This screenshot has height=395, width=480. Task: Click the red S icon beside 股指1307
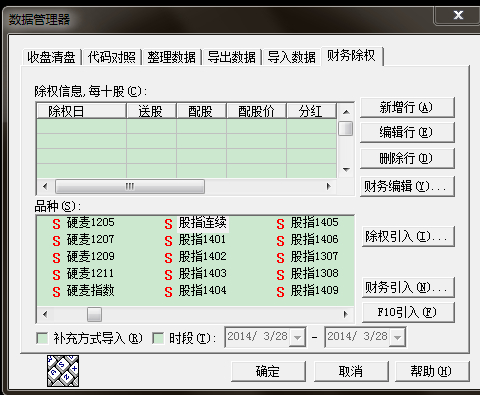click(x=280, y=258)
